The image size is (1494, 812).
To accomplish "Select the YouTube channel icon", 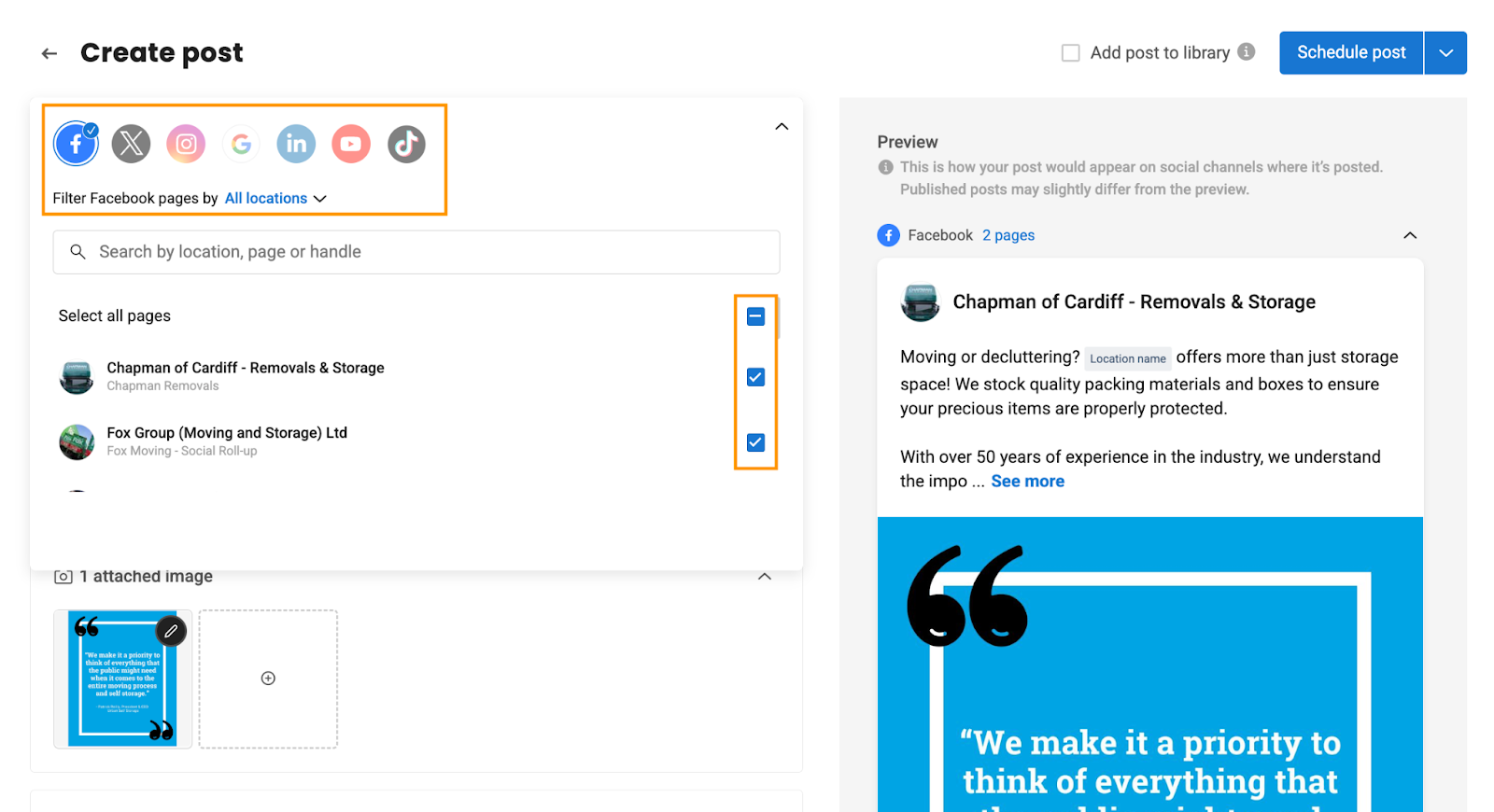I will [351, 144].
